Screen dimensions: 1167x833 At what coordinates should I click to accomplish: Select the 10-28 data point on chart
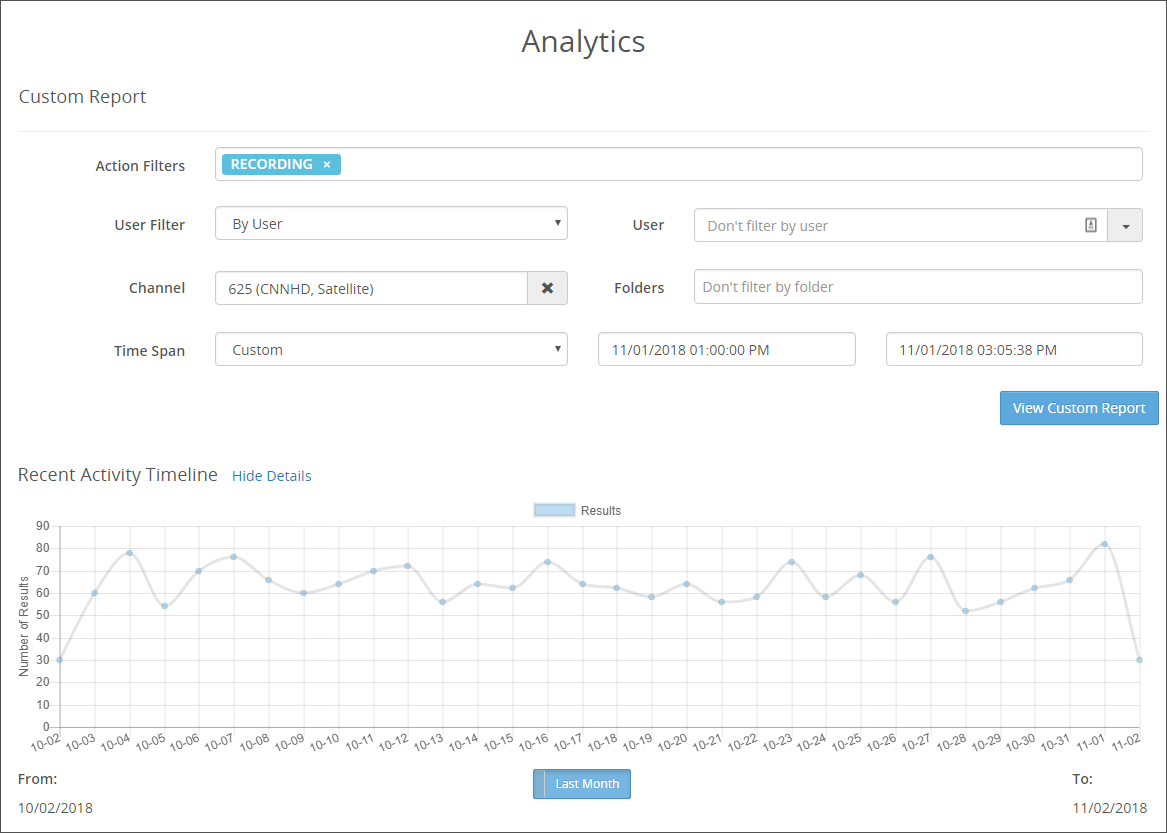tap(965, 611)
